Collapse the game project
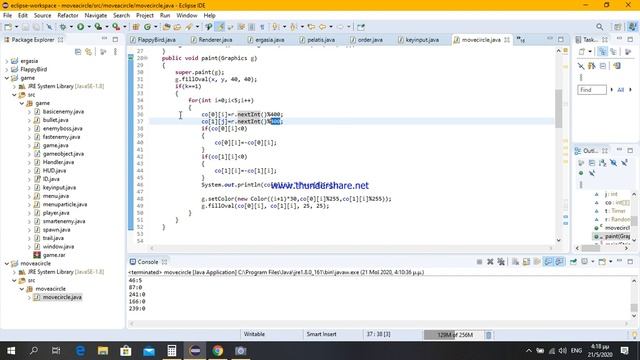640x360 pixels. click(x=7, y=78)
